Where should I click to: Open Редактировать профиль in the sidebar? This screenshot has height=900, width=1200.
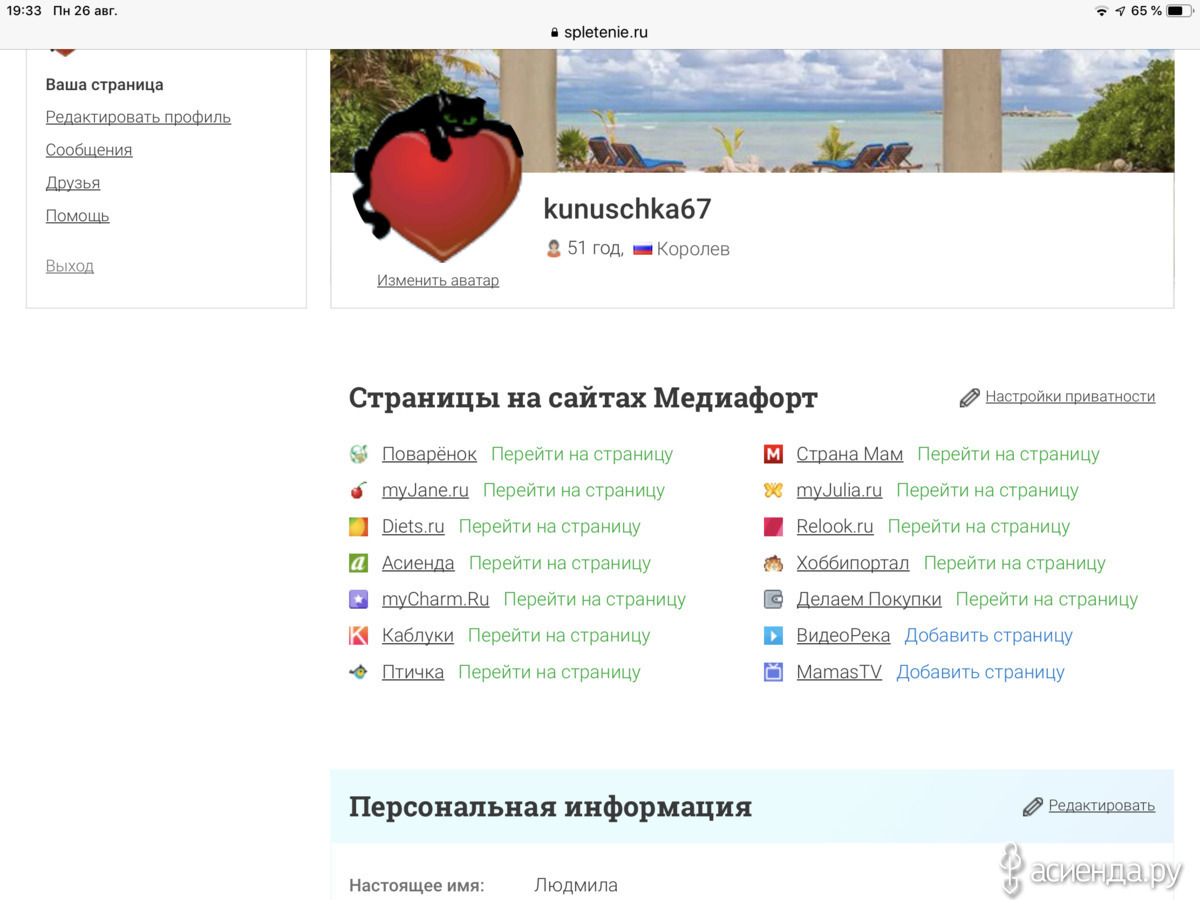click(138, 117)
